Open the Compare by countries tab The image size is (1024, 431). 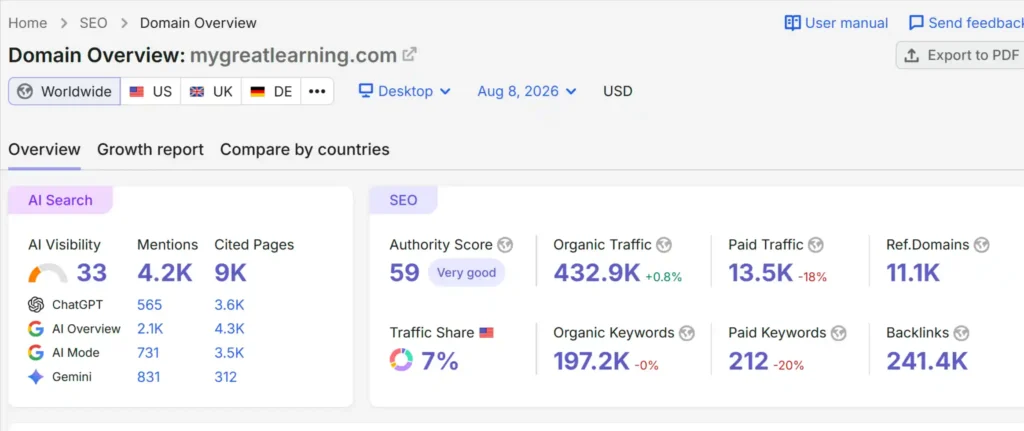pyautogui.click(x=304, y=150)
